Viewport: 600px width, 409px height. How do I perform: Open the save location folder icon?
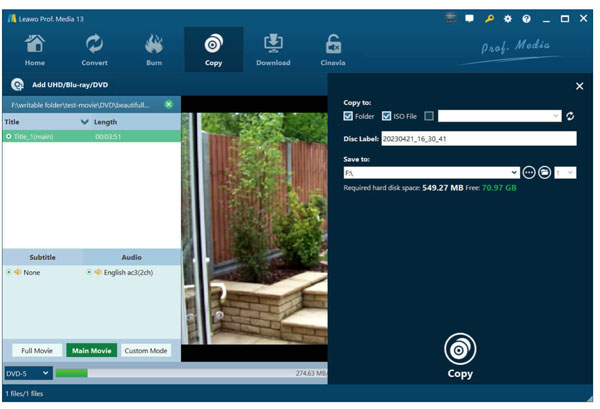pos(545,173)
